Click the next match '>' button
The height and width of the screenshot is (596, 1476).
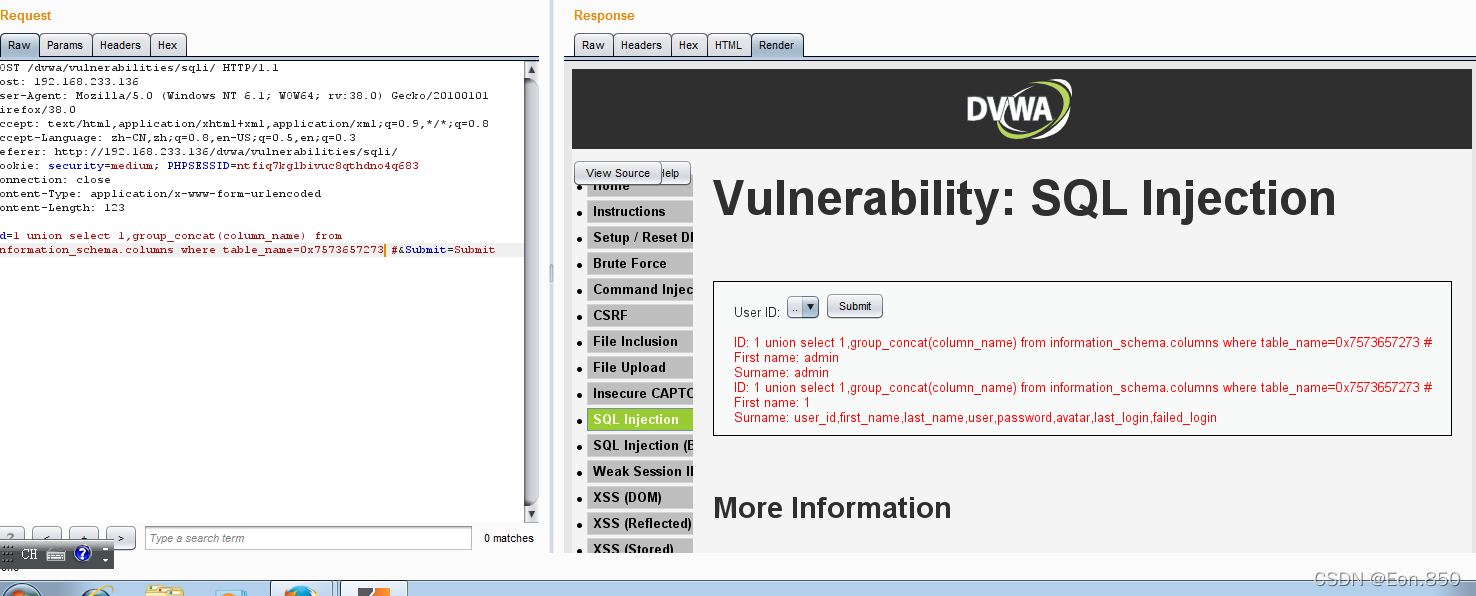coord(121,538)
